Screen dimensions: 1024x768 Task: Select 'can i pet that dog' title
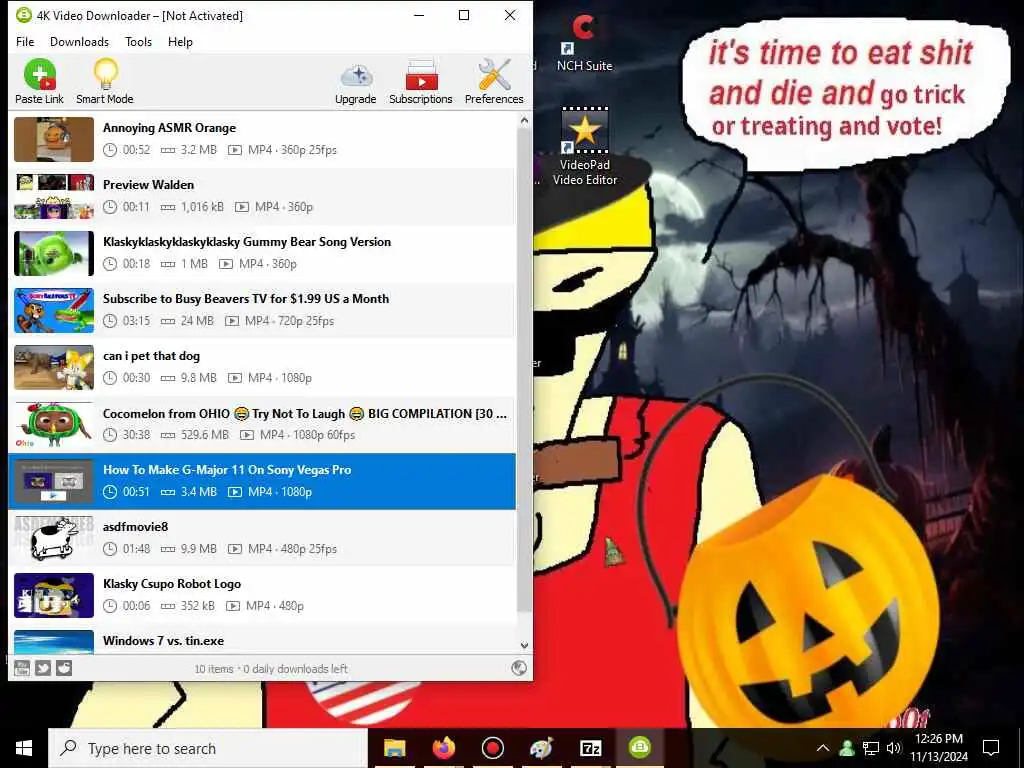pyautogui.click(x=152, y=356)
